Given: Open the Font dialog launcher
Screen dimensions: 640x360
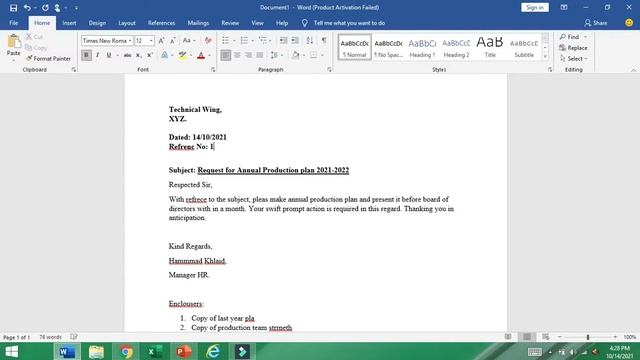Looking at the screenshot, I should click(213, 70).
